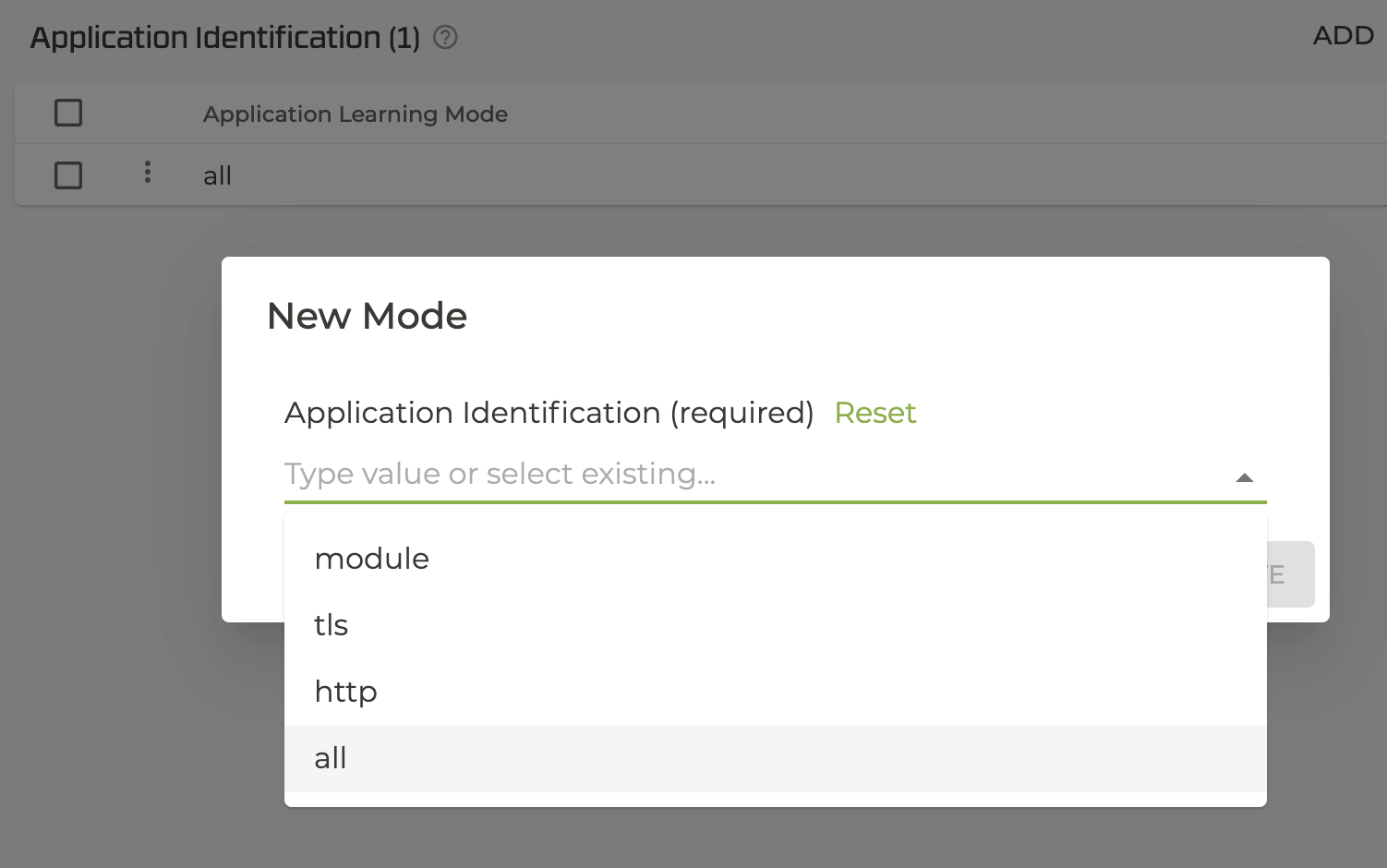Click the white dialog area beside the Reset link
1387x868 pixels.
point(1090,413)
